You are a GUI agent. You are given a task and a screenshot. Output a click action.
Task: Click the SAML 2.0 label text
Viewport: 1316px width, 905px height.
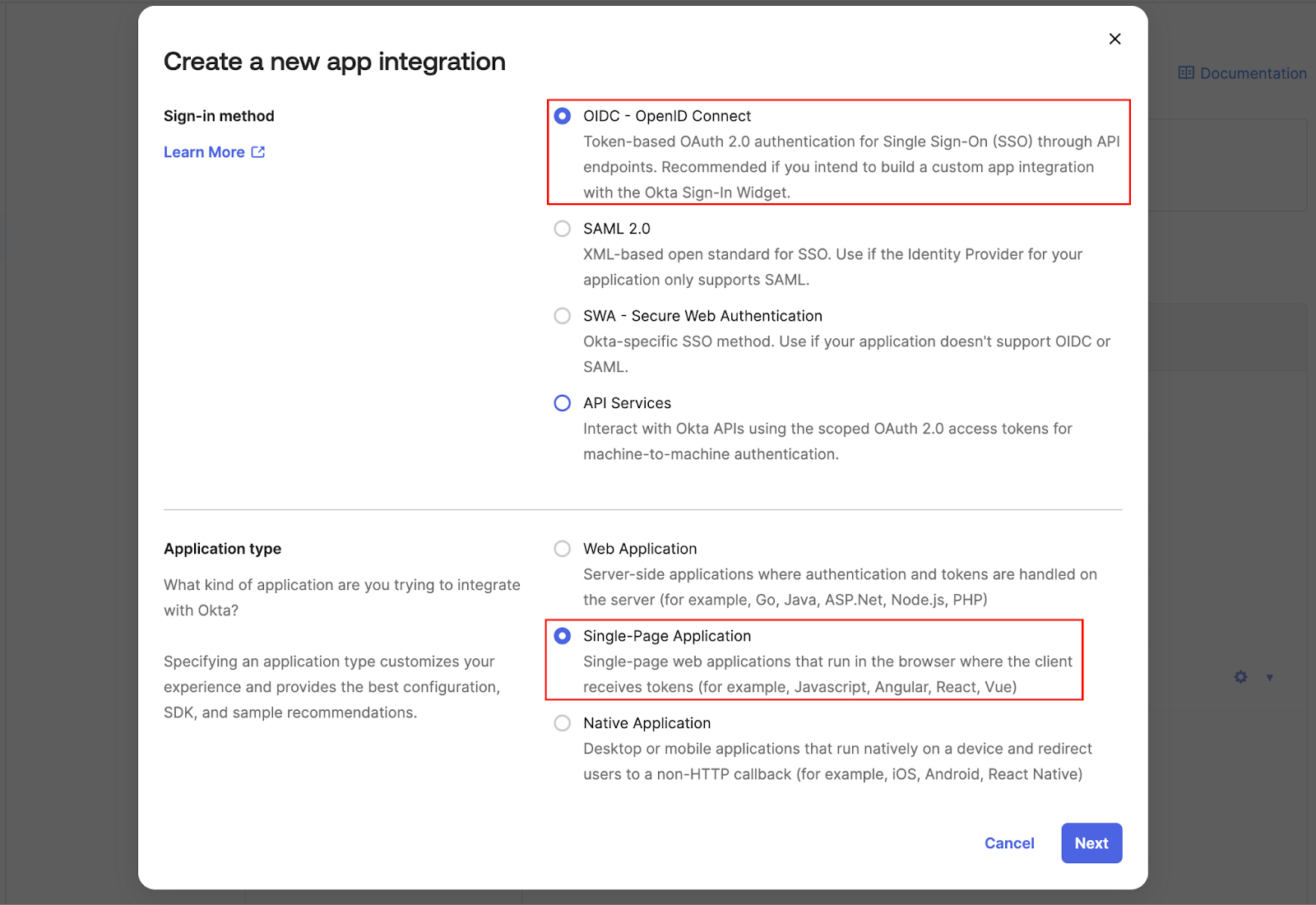tap(617, 229)
